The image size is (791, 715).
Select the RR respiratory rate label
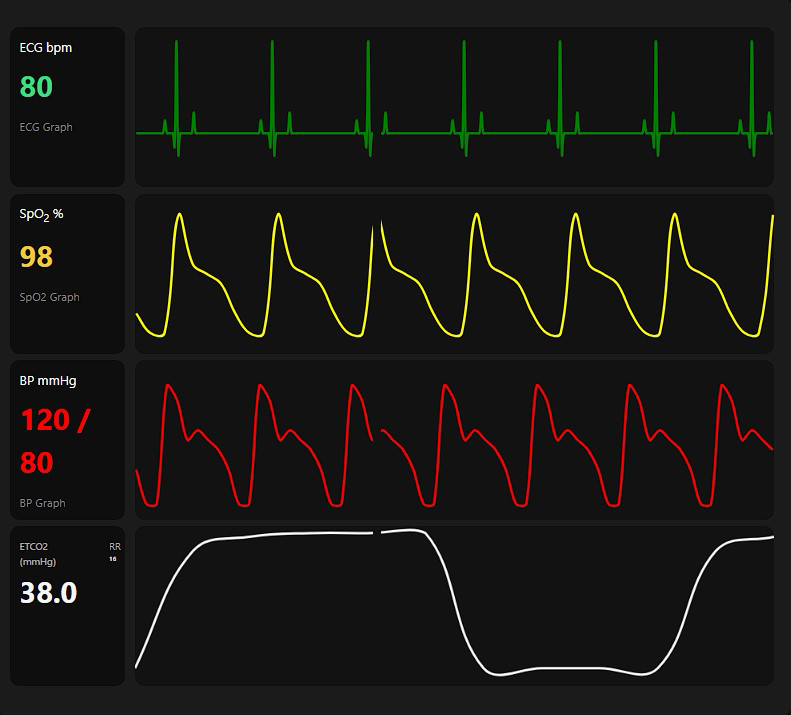pyautogui.click(x=114, y=547)
